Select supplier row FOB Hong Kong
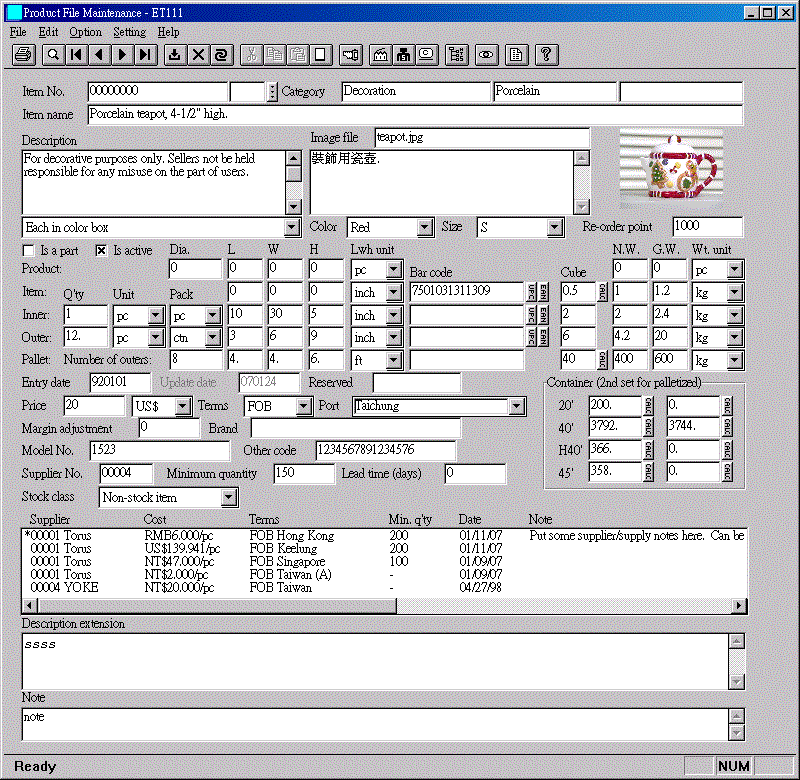Screen dimensions: 800x780 click(x=385, y=536)
